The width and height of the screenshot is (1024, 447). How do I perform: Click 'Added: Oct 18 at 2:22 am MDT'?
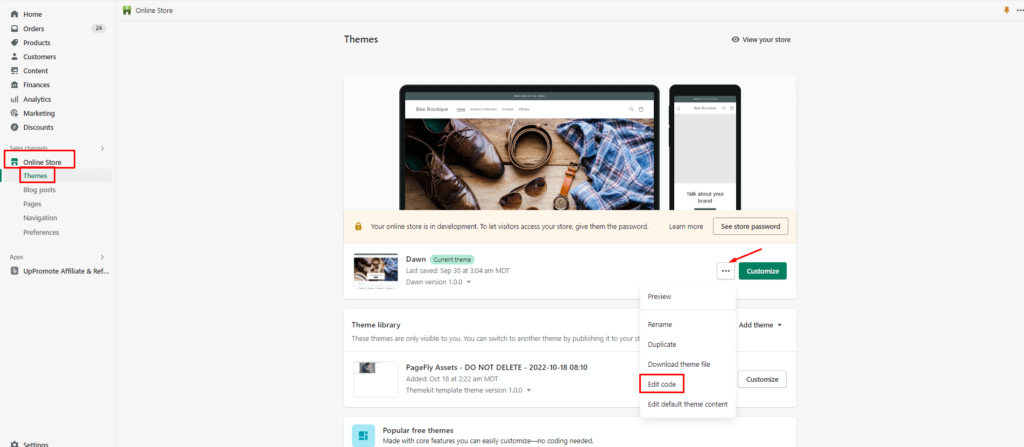pos(453,379)
